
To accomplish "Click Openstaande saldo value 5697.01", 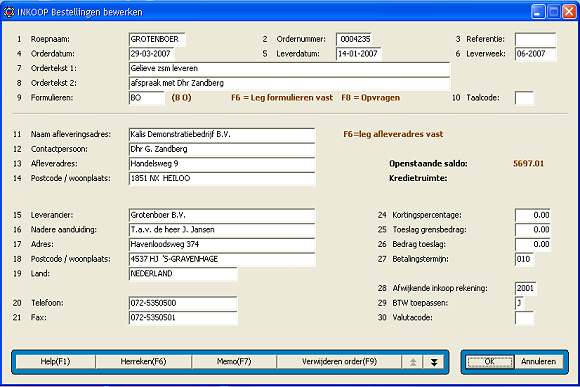I will 529,164.
